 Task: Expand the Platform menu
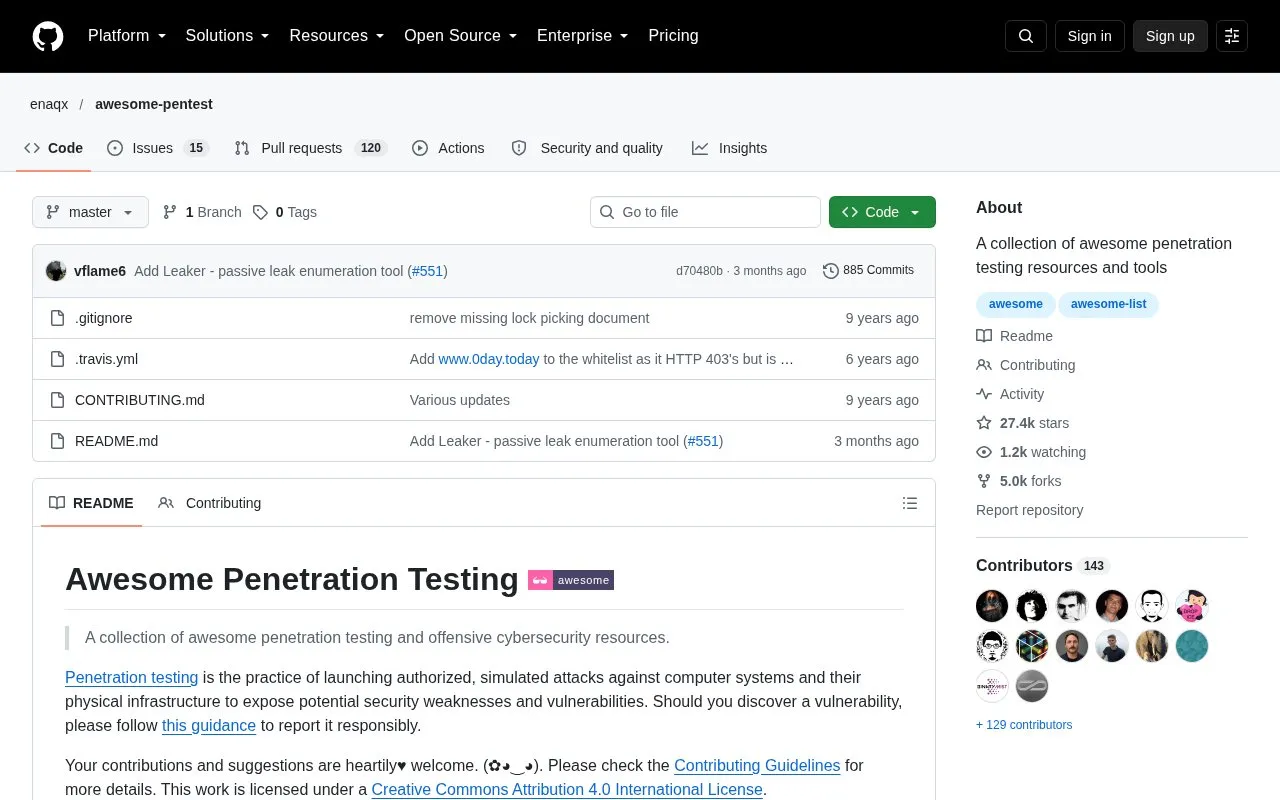click(127, 36)
